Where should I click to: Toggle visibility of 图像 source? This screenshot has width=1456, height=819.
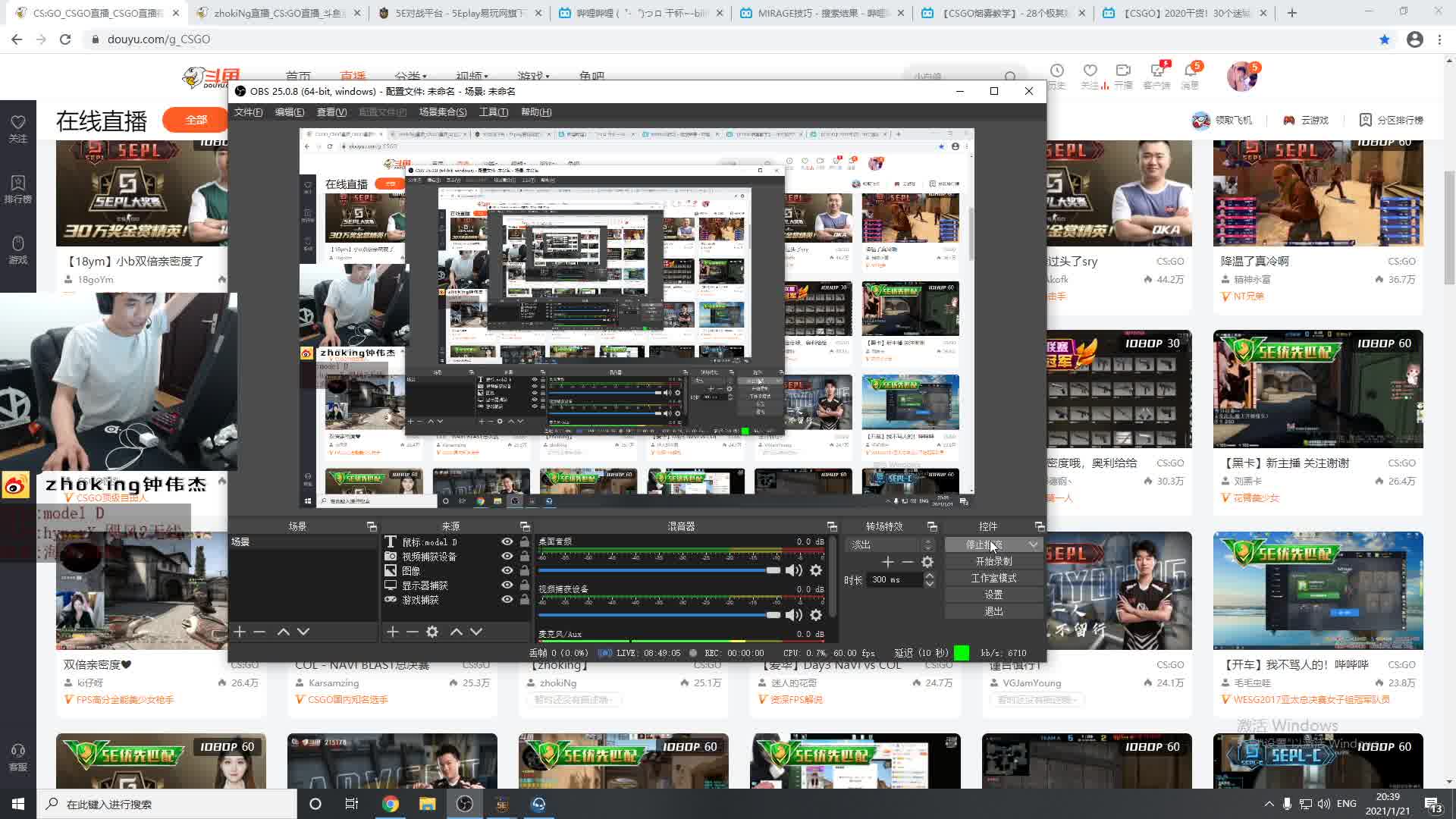(507, 571)
